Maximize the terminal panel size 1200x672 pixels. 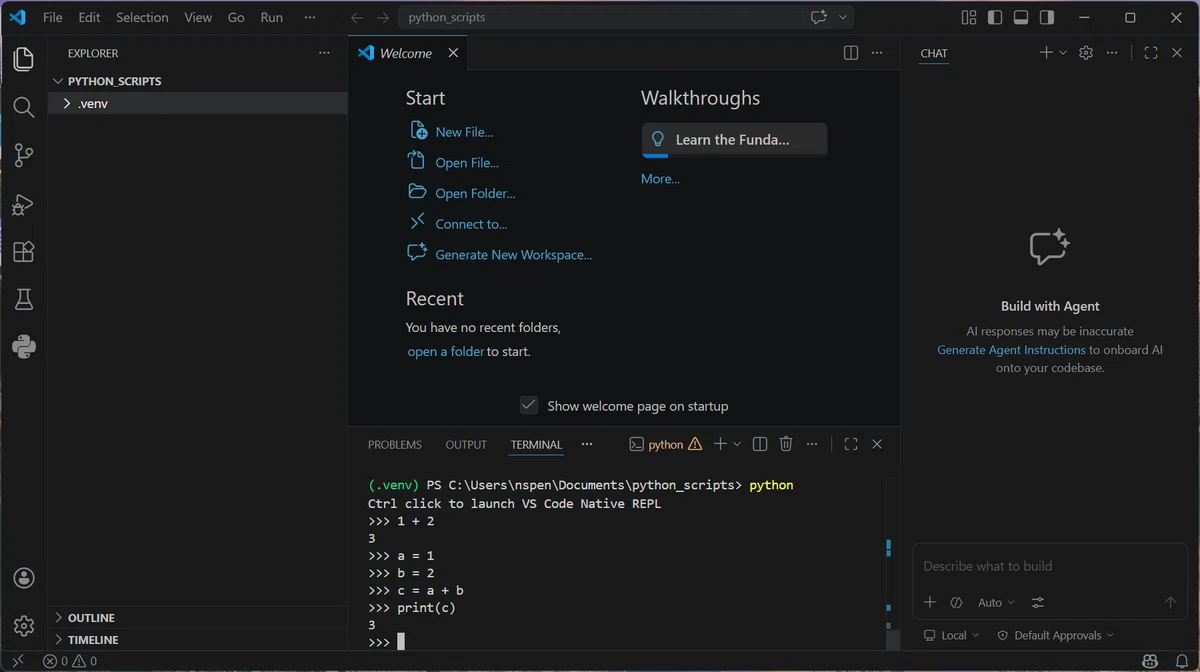[851, 444]
